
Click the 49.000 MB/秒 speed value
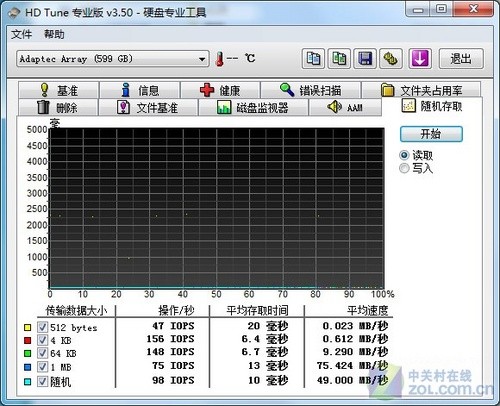point(353,380)
